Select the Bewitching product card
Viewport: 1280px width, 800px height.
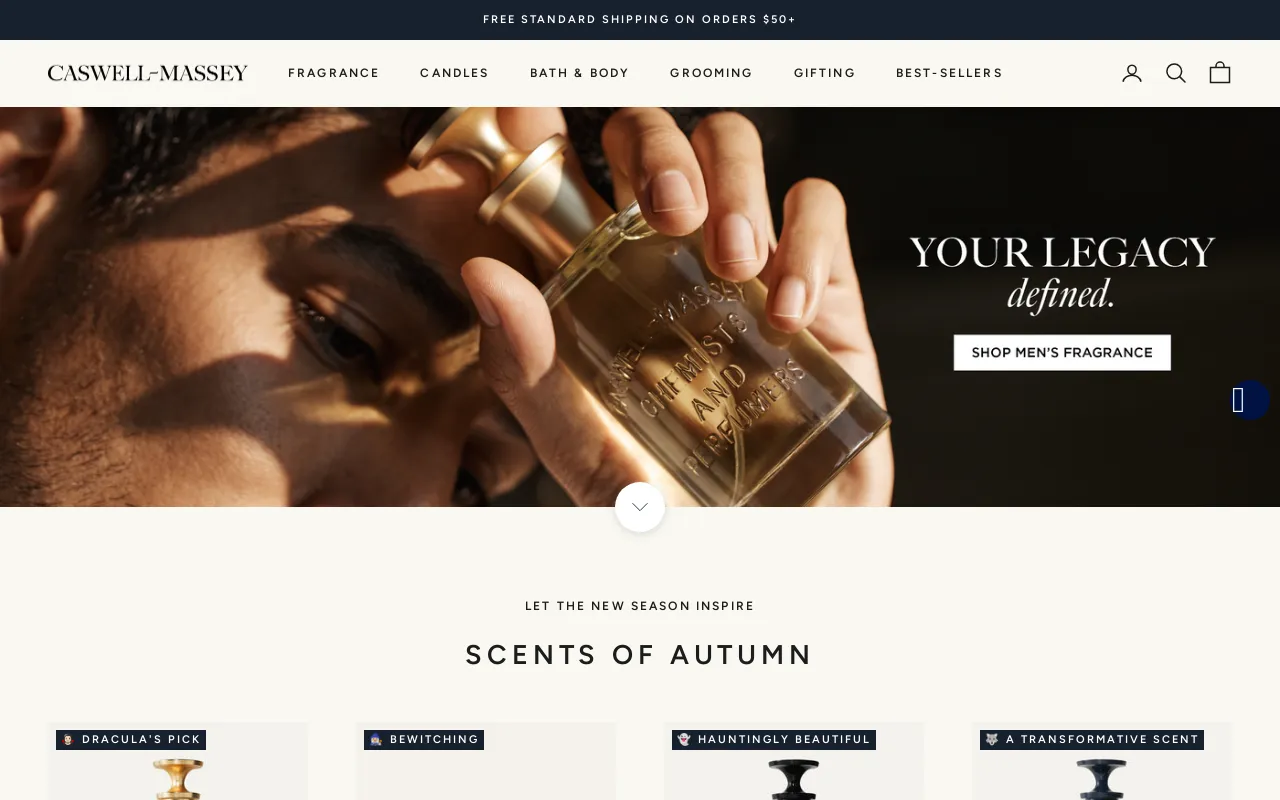pyautogui.click(x=486, y=761)
